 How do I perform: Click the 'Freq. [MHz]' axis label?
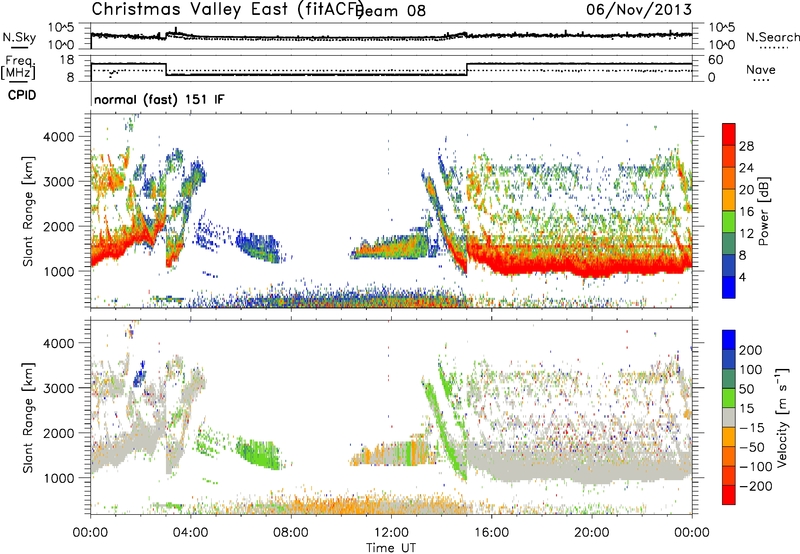point(18,68)
